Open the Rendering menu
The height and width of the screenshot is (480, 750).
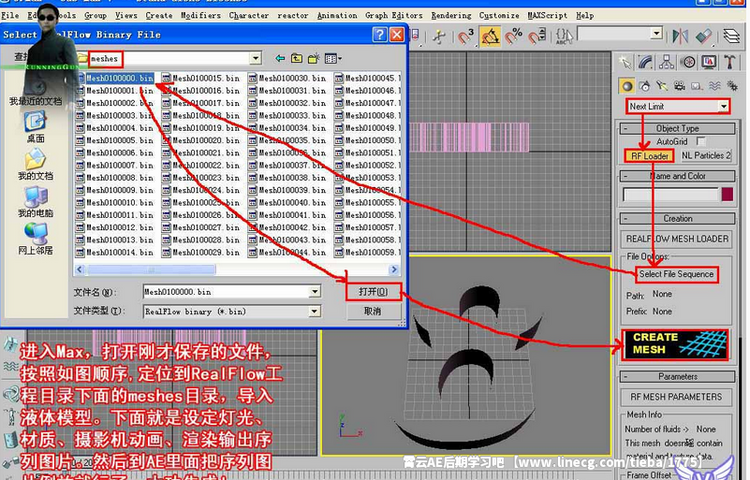pos(451,15)
